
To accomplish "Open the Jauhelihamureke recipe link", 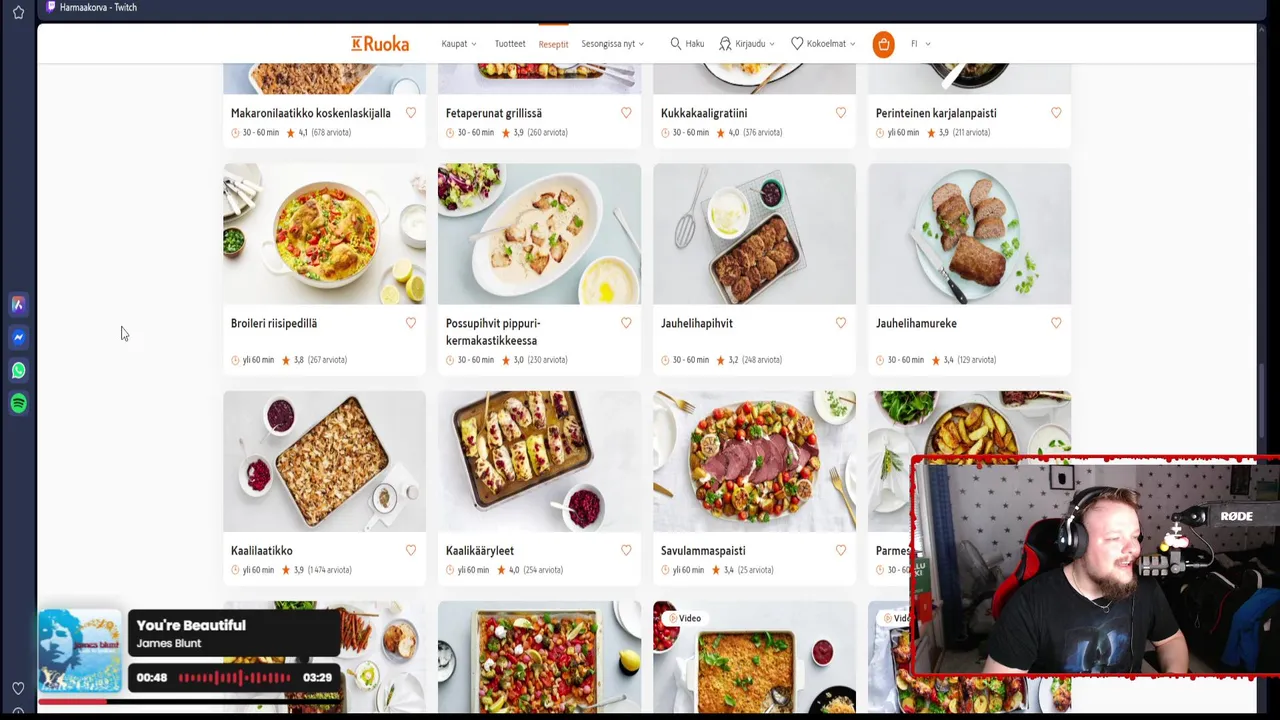I will [916, 323].
